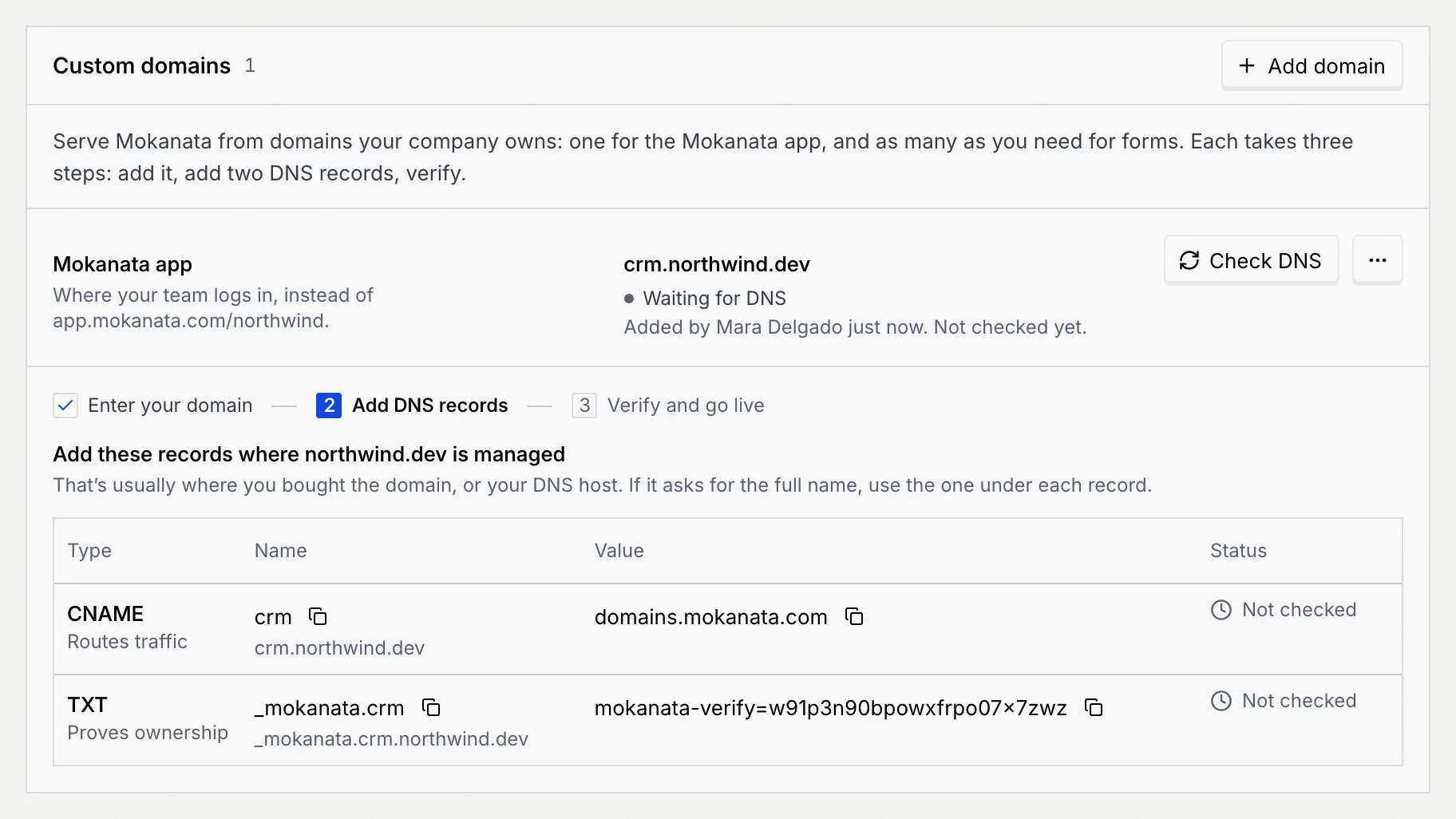Click the CNAME record type label

pyautogui.click(x=105, y=614)
